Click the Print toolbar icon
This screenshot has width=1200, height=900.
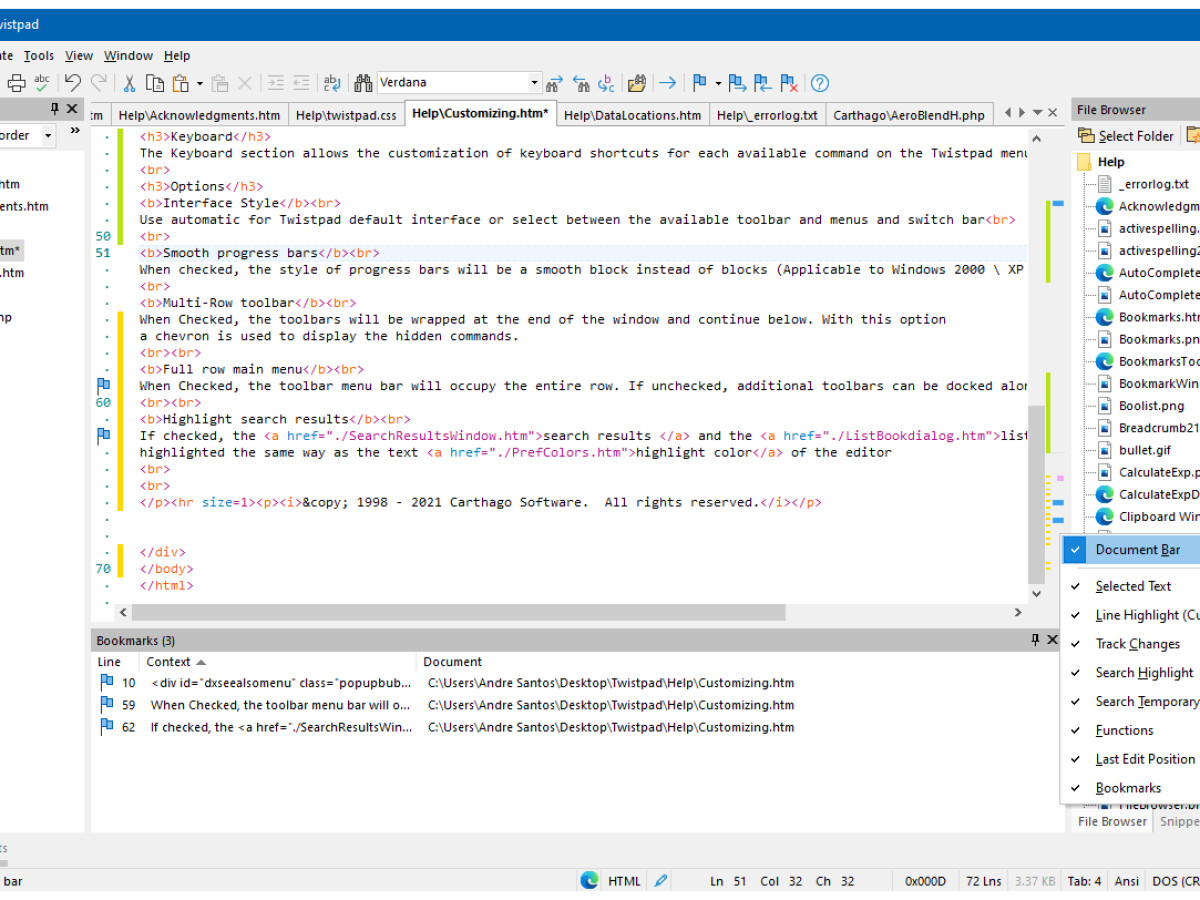16,83
